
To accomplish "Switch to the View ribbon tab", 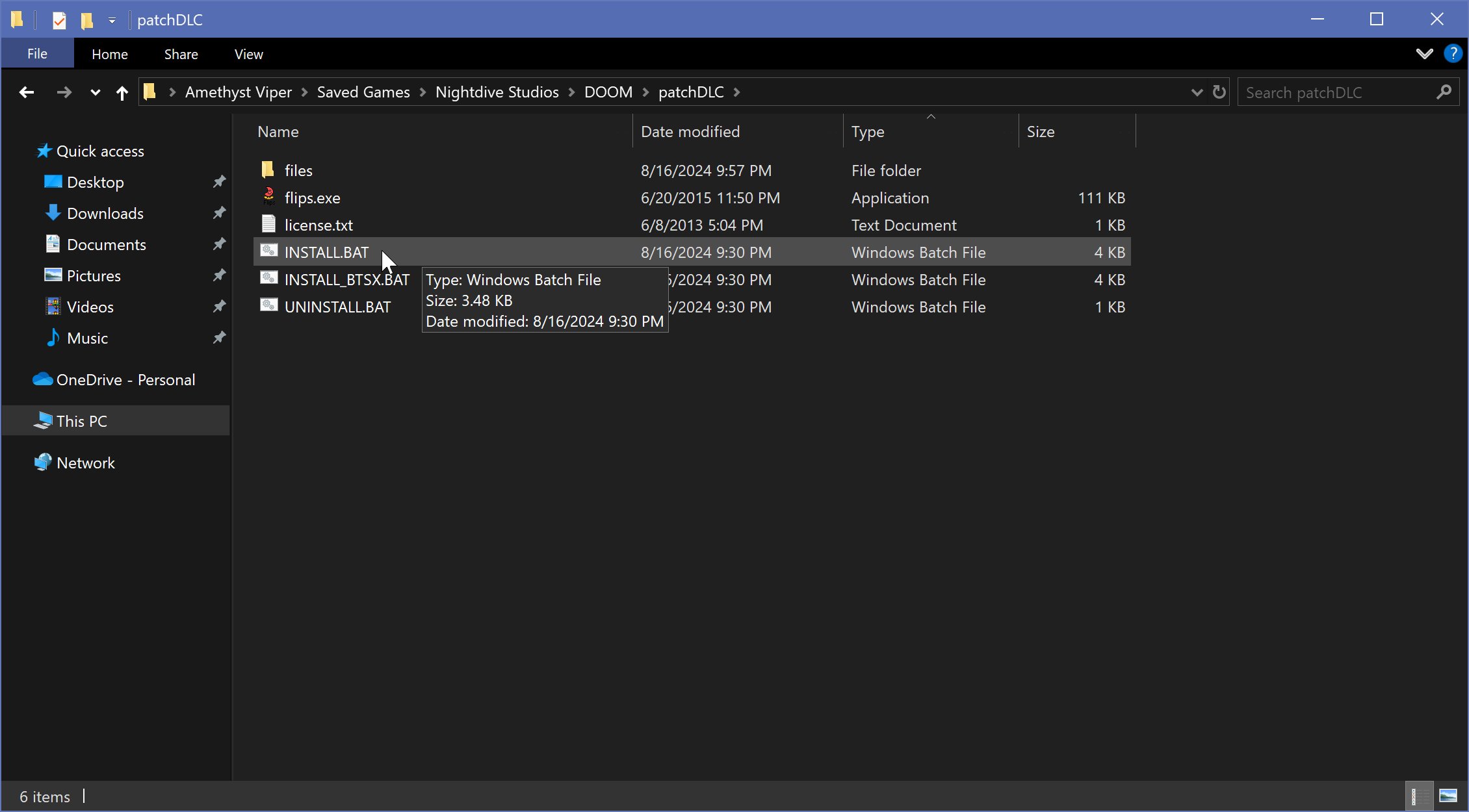I will coord(248,55).
